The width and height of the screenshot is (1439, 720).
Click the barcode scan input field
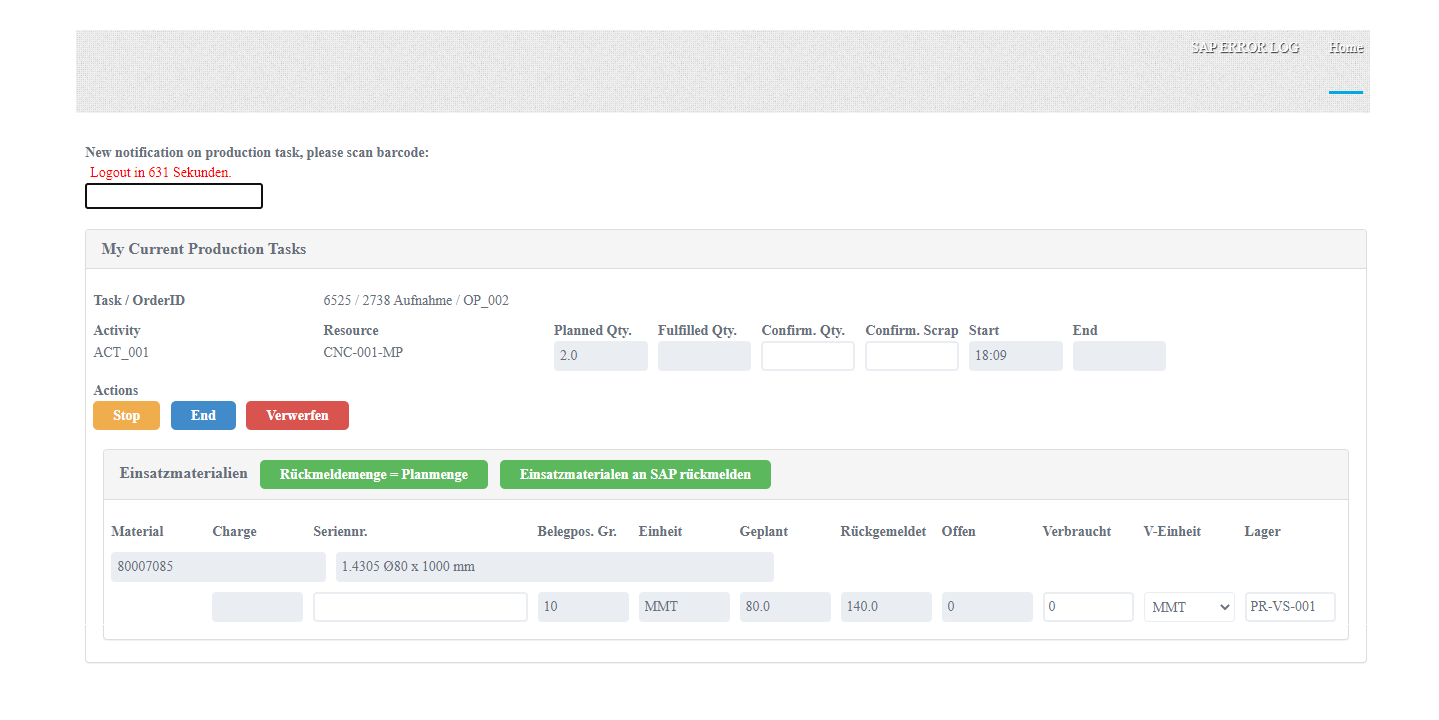point(174,196)
